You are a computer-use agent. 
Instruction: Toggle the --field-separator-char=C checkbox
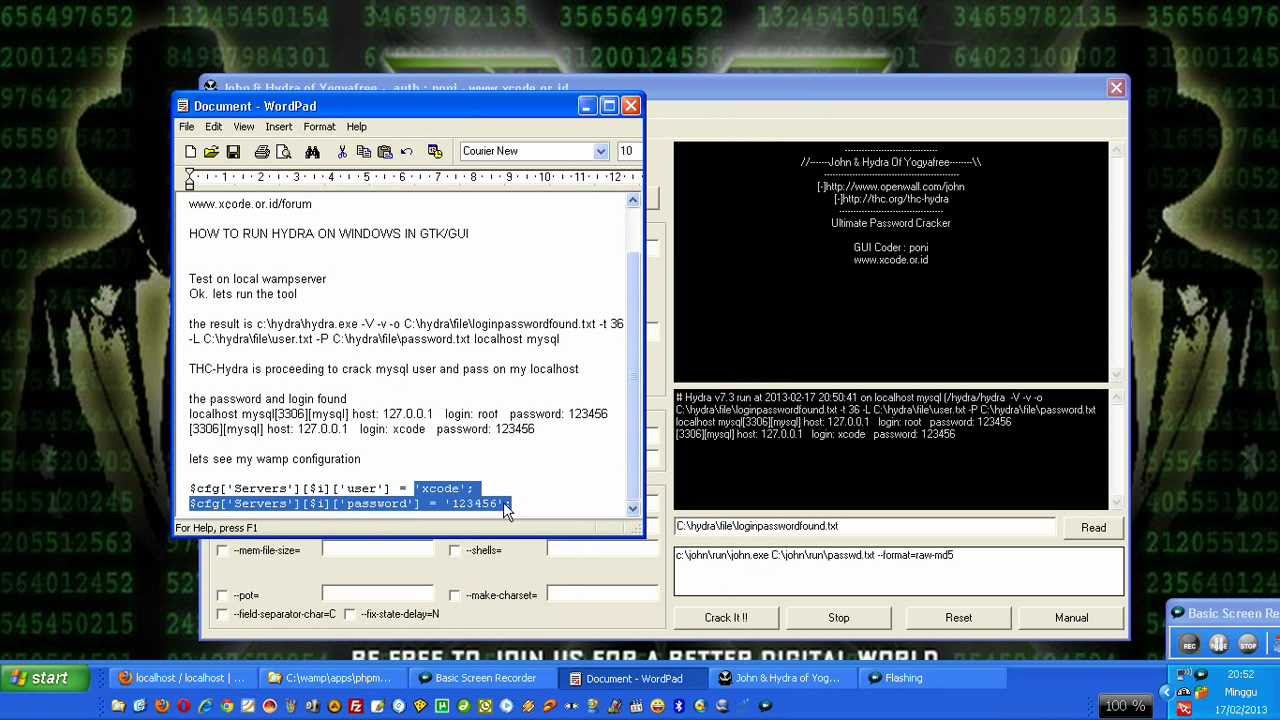(x=222, y=614)
